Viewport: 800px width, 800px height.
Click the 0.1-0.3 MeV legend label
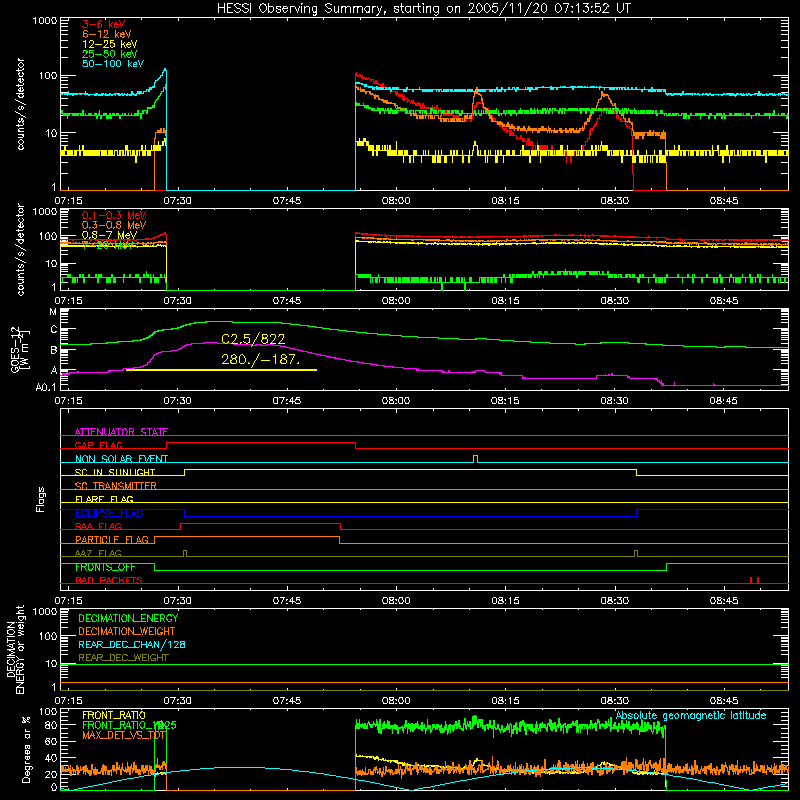pos(114,215)
